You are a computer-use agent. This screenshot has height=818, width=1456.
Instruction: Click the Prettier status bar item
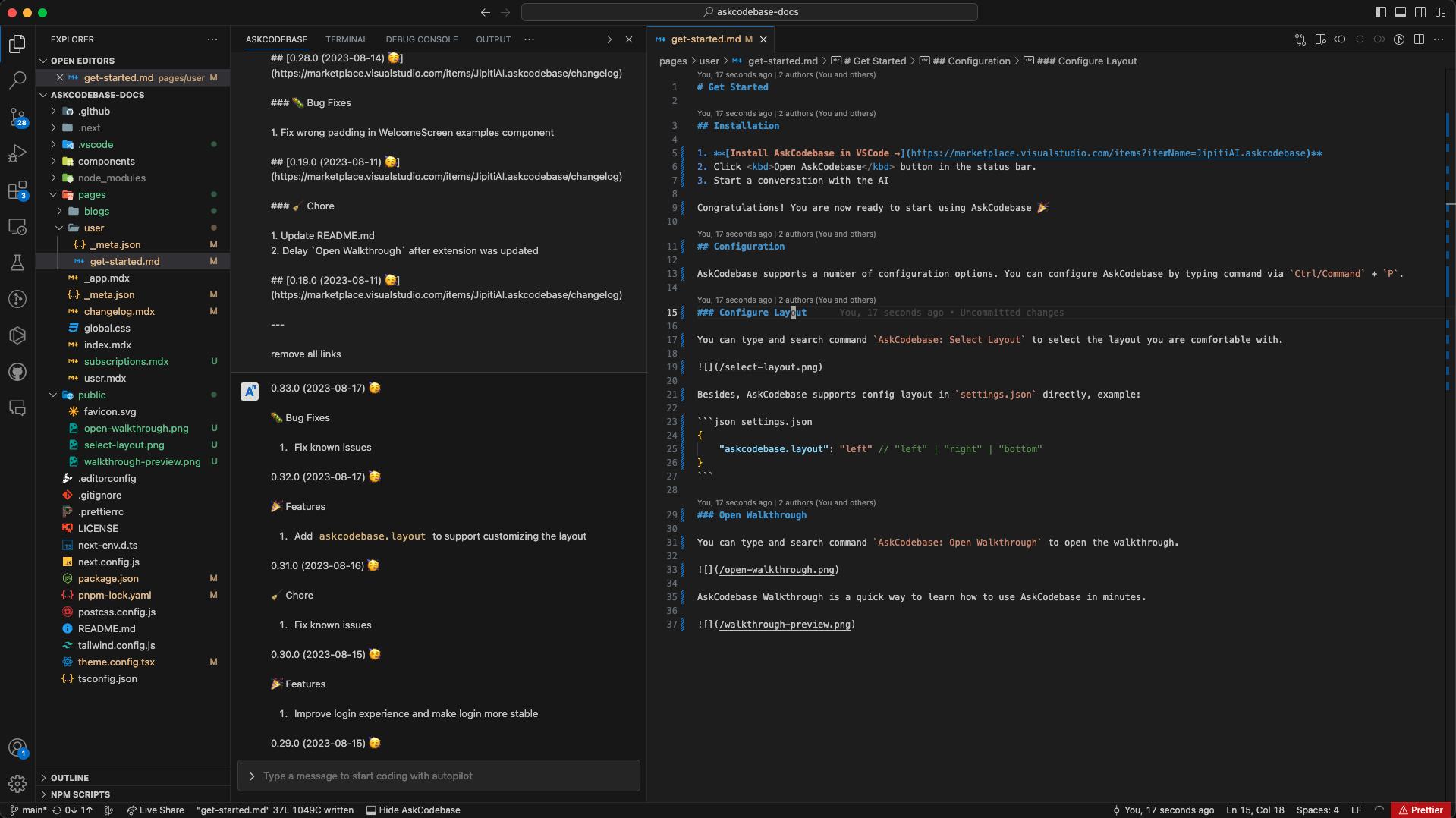click(1421, 810)
